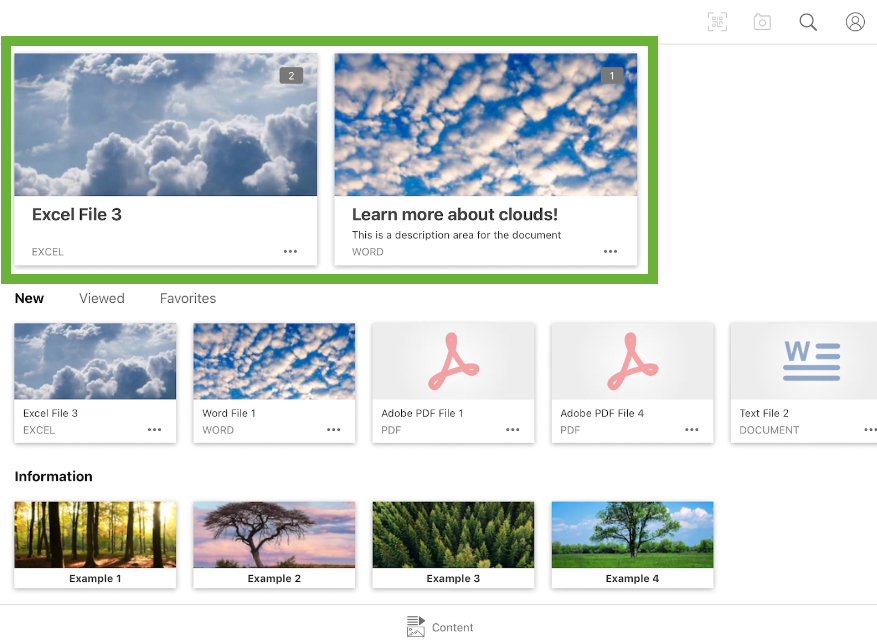Open the Word File 1 thumbnail
Screen dimensions: 877x643
pos(274,361)
